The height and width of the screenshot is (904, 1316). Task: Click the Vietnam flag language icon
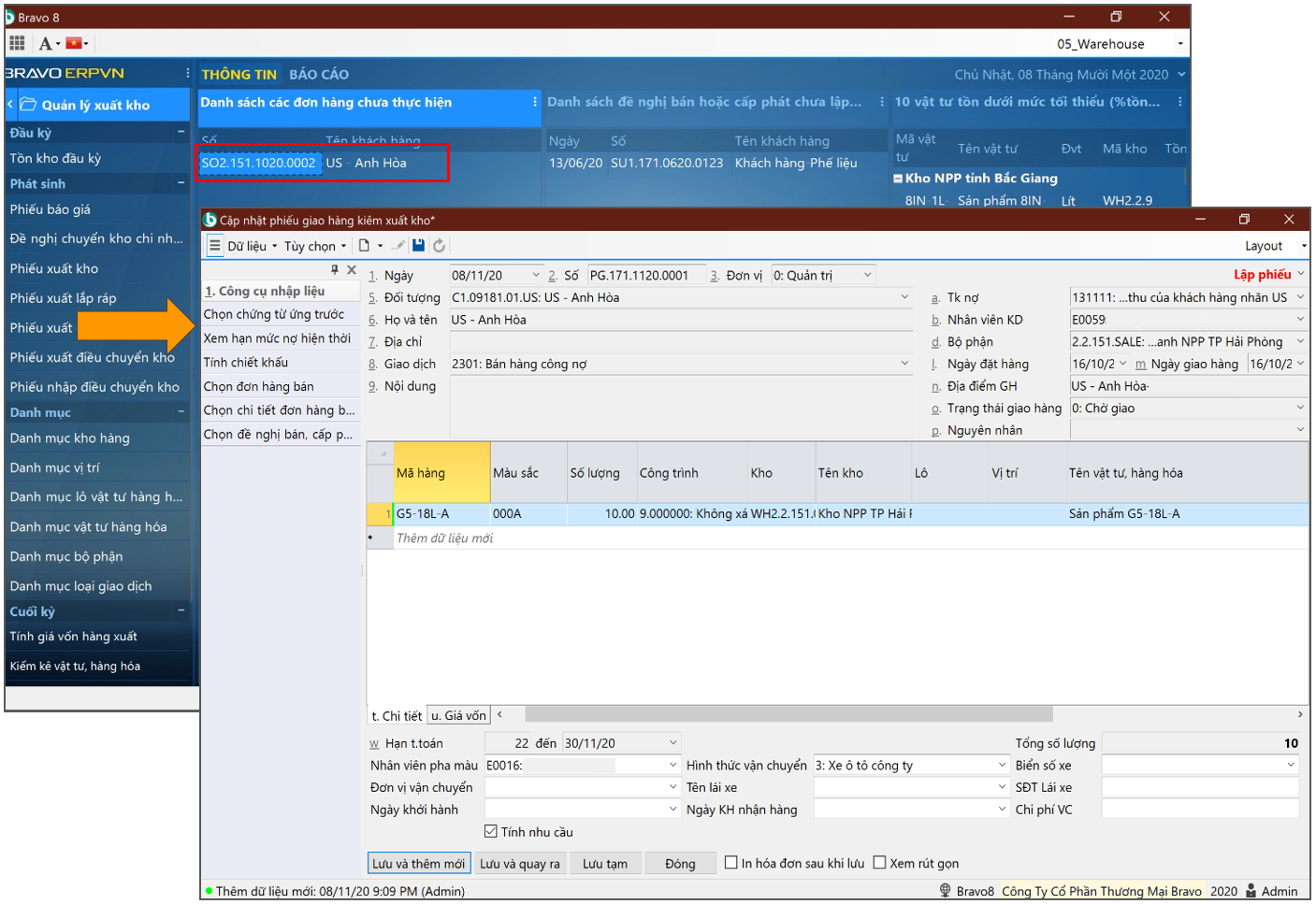coord(74,43)
